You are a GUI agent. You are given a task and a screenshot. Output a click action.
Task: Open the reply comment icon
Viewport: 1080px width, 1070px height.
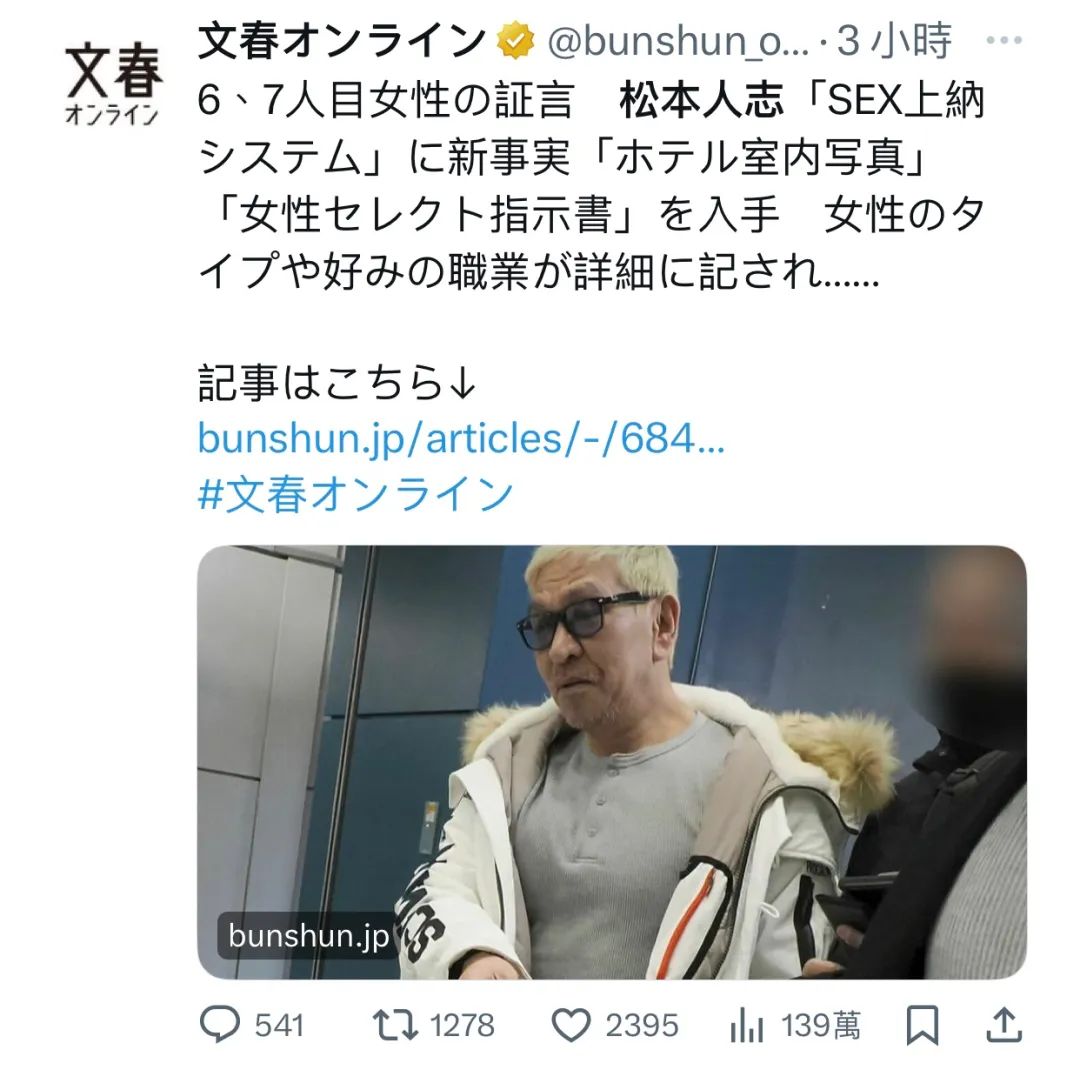[220, 1023]
